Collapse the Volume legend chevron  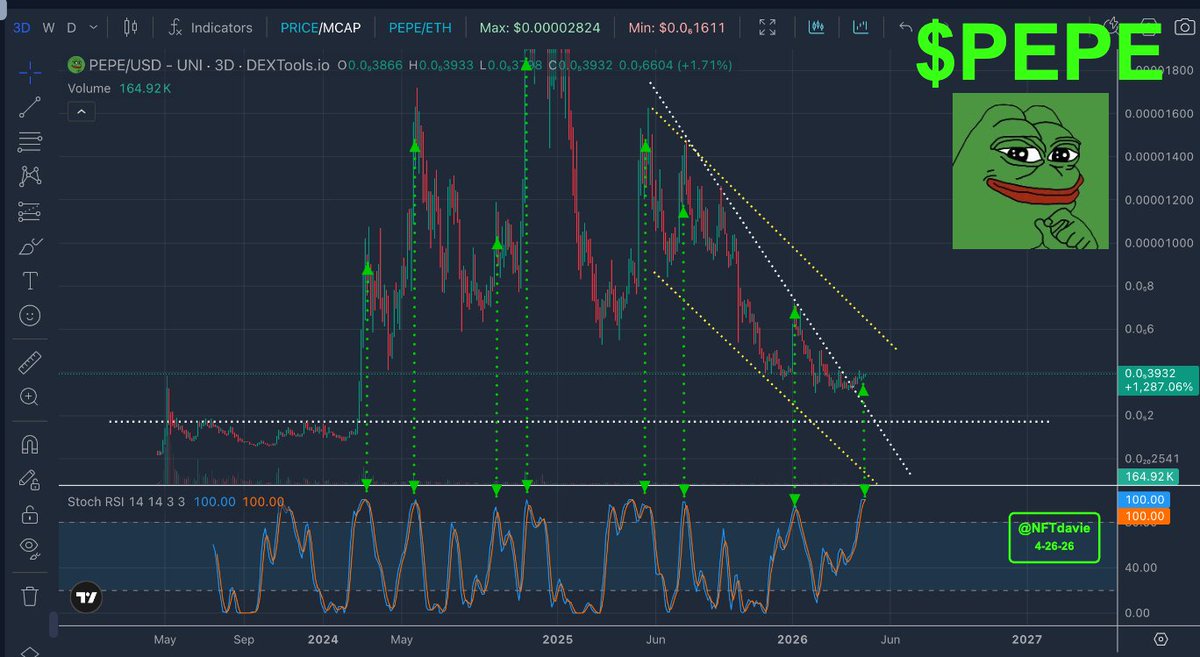tap(81, 113)
